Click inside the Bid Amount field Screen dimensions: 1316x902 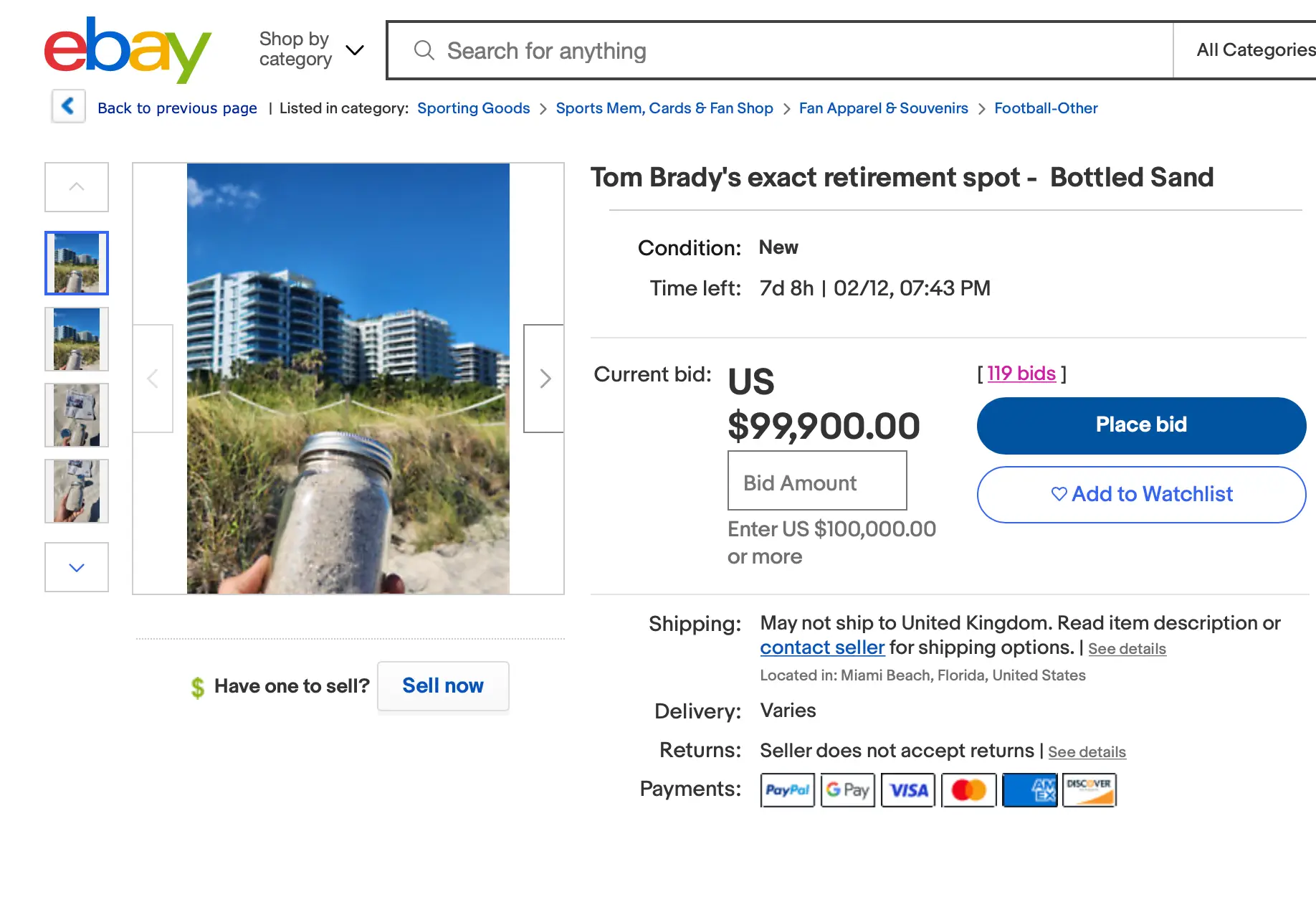click(816, 480)
